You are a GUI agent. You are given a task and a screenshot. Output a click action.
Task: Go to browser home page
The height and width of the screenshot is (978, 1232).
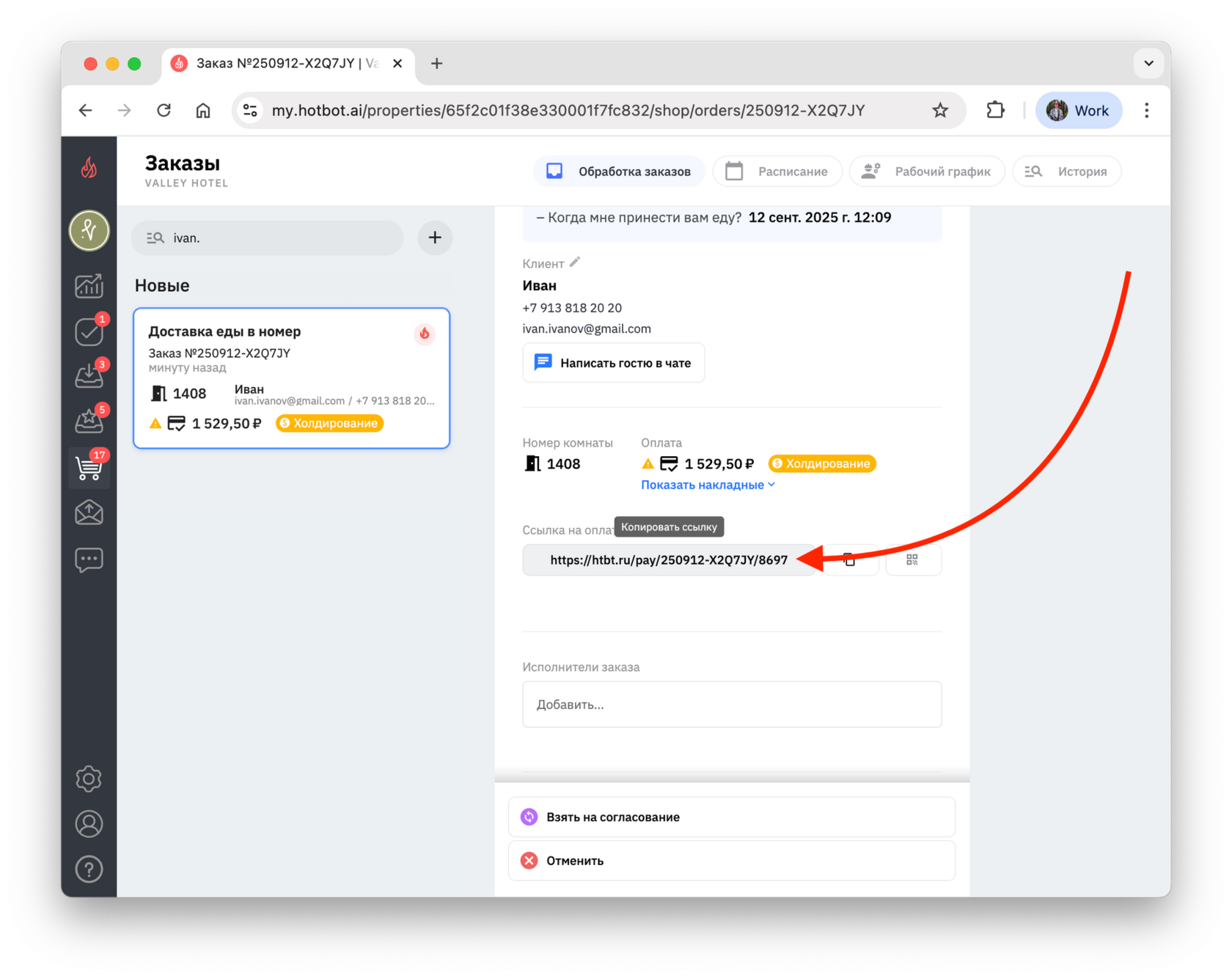[x=203, y=111]
